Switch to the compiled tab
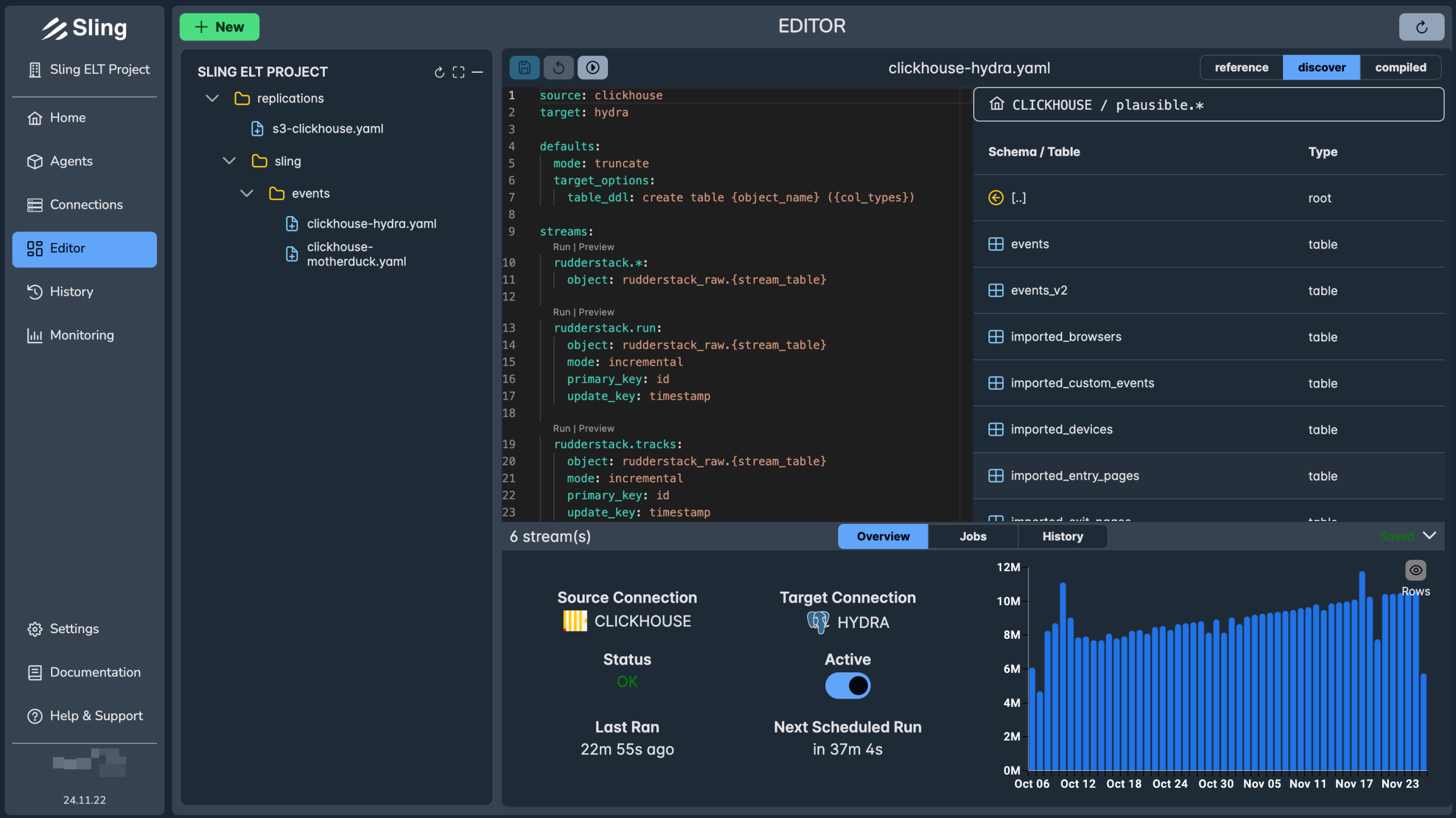 tap(1401, 68)
